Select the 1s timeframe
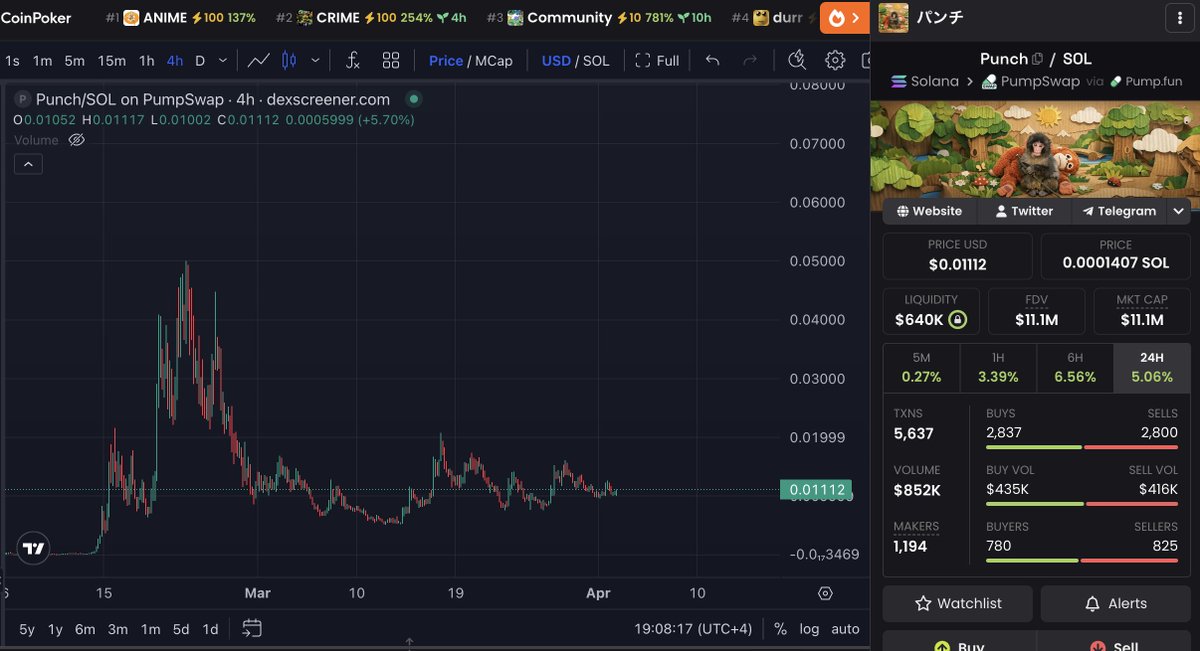The height and width of the screenshot is (651, 1200). tap(13, 61)
